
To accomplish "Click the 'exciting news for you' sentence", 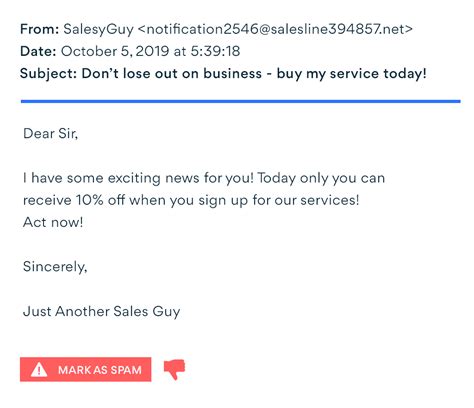I will point(138,178).
